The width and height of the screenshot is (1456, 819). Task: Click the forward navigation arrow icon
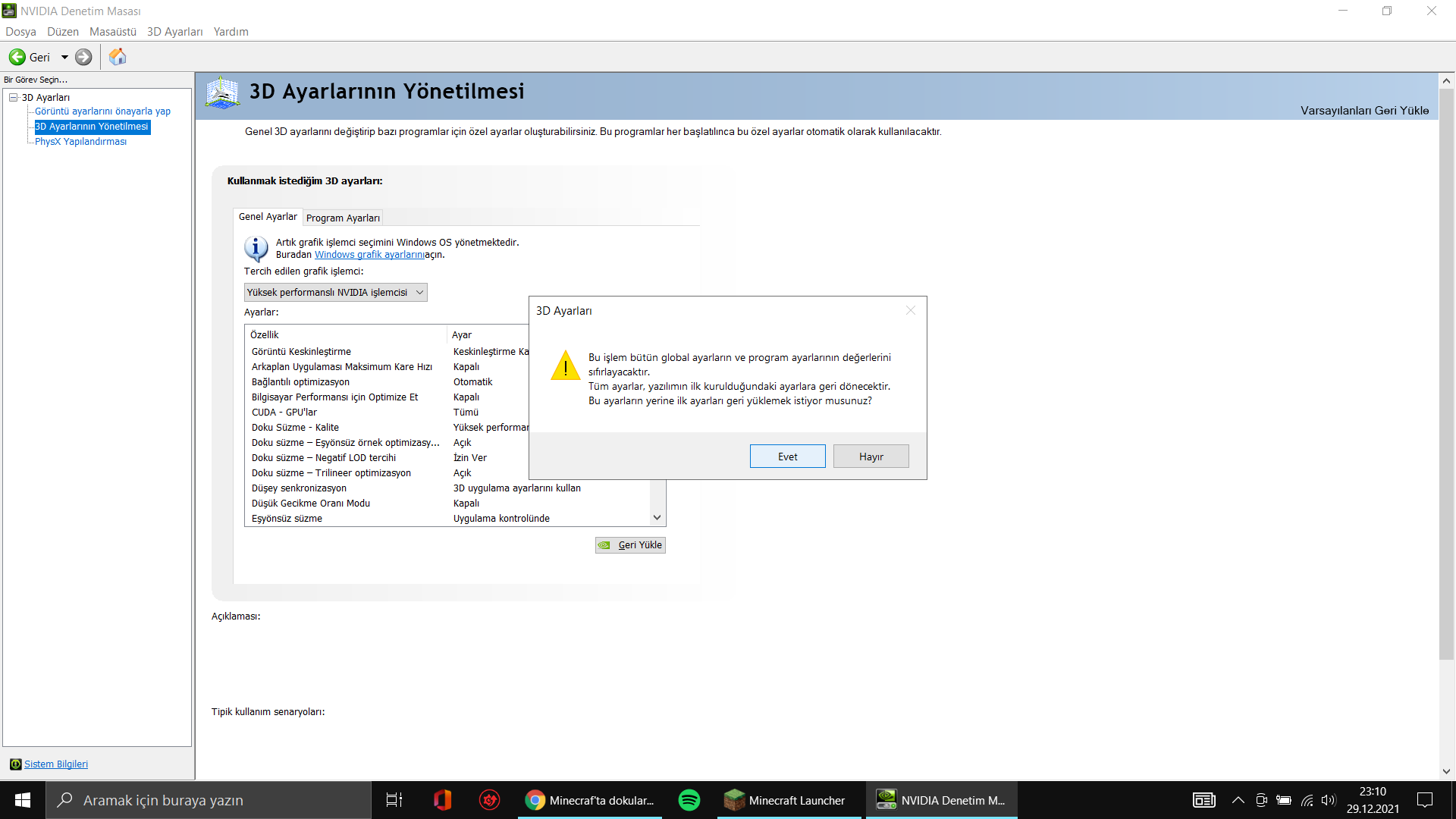coord(83,57)
